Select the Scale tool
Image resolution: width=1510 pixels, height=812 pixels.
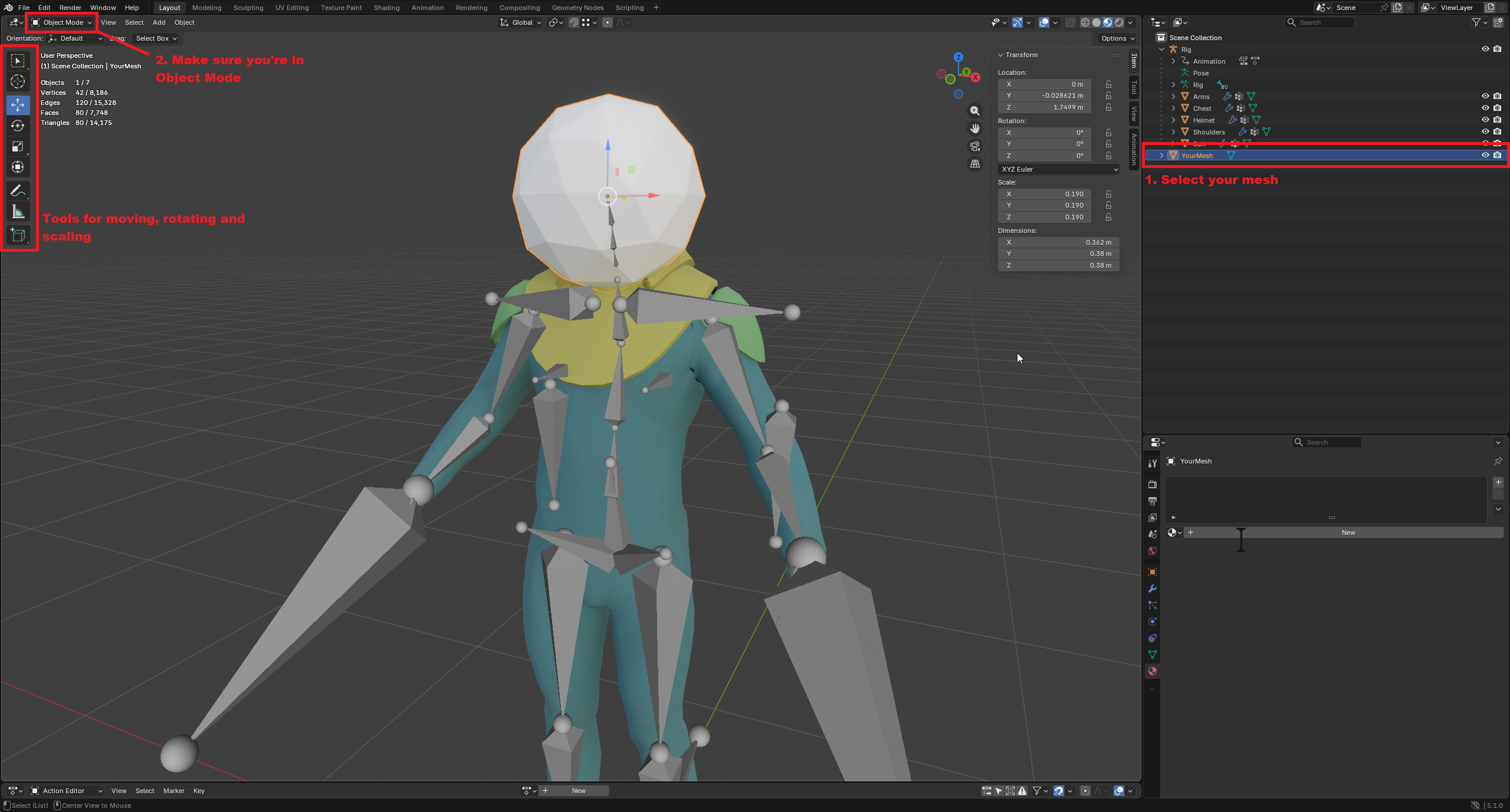pos(18,146)
